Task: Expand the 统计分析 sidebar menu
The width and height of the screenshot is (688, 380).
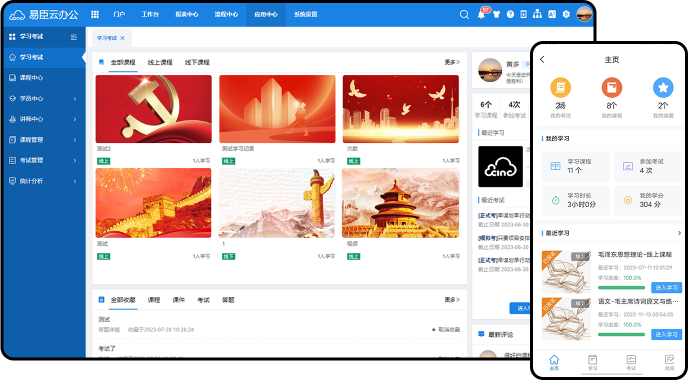Action: coord(43,181)
